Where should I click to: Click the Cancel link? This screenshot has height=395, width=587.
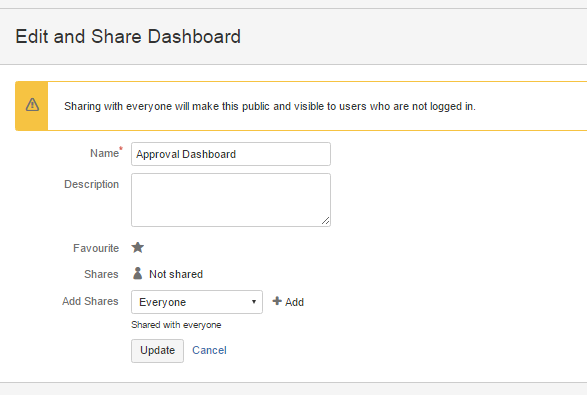(x=209, y=350)
